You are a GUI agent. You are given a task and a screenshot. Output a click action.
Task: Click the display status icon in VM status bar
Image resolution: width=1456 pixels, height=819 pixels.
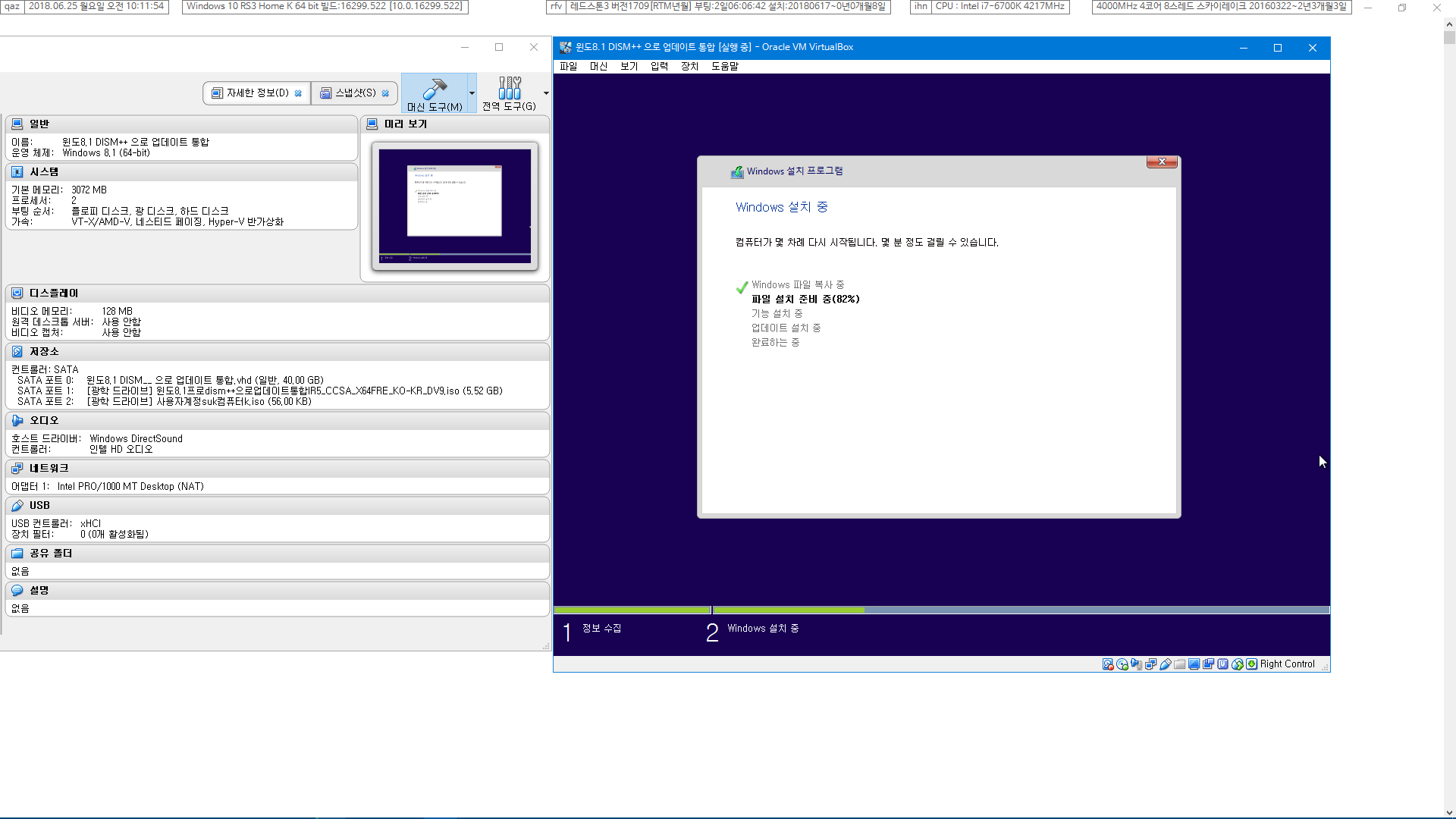point(1194,664)
